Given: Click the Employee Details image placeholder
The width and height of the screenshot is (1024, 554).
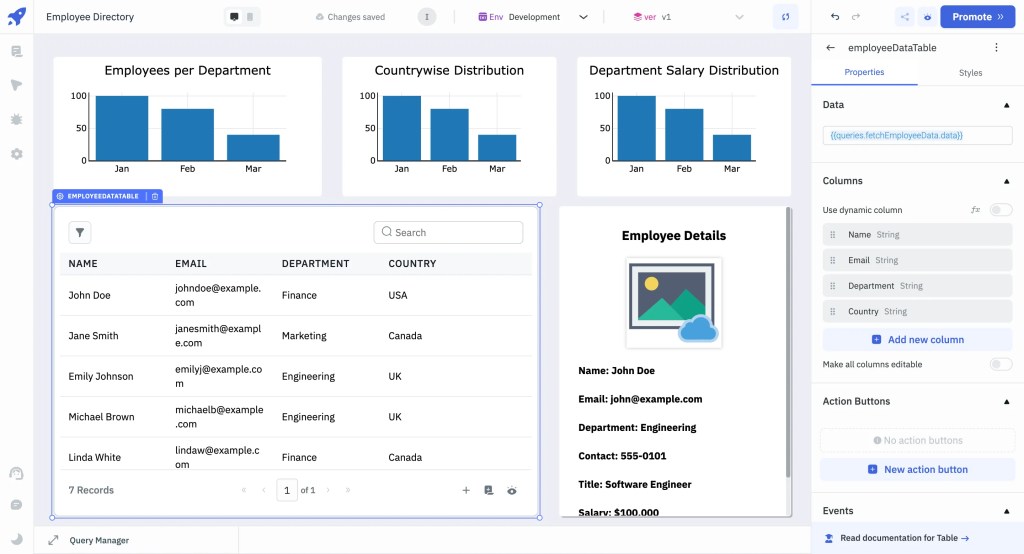Looking at the screenshot, I should (x=673, y=302).
